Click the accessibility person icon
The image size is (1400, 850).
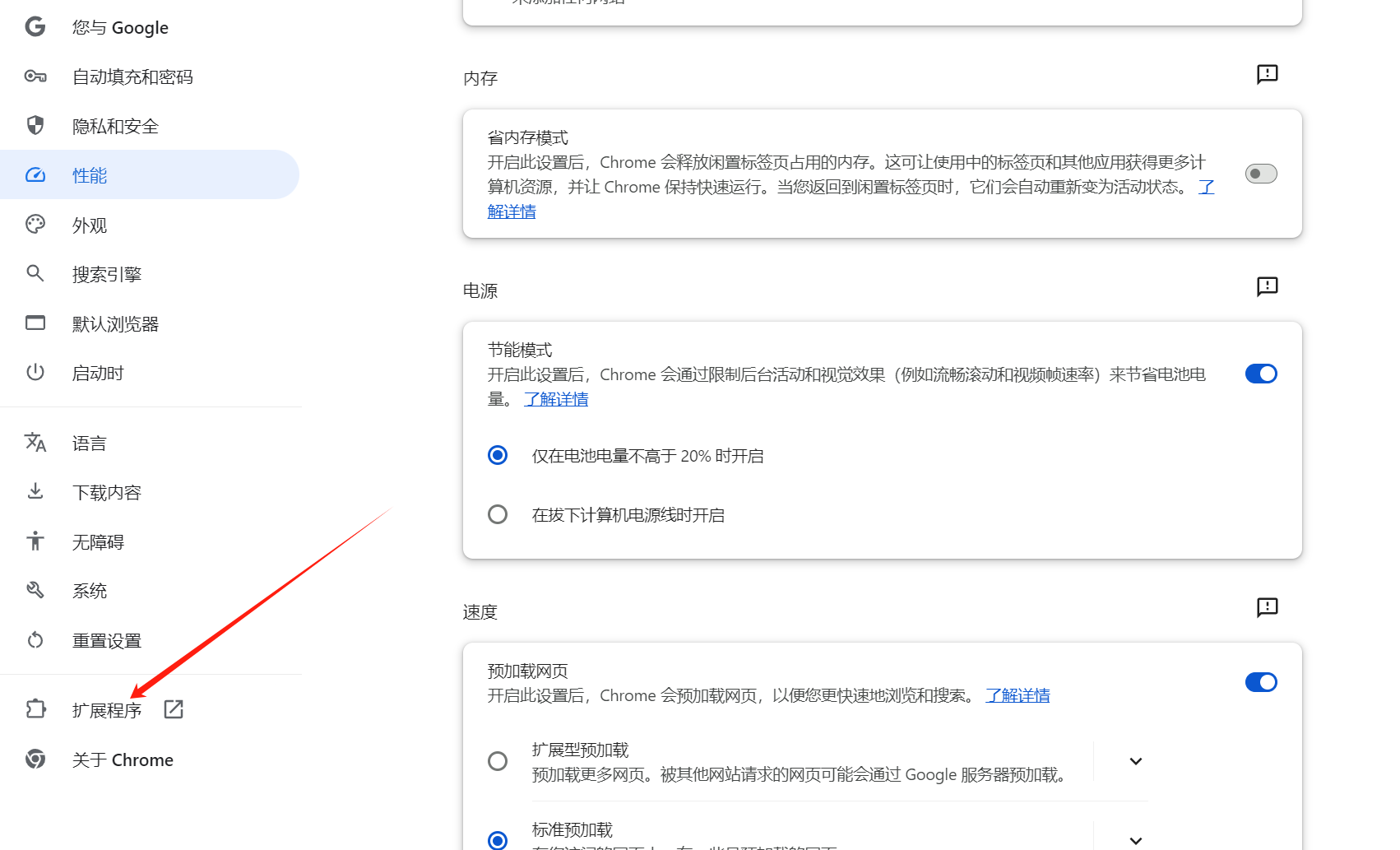tap(35, 541)
